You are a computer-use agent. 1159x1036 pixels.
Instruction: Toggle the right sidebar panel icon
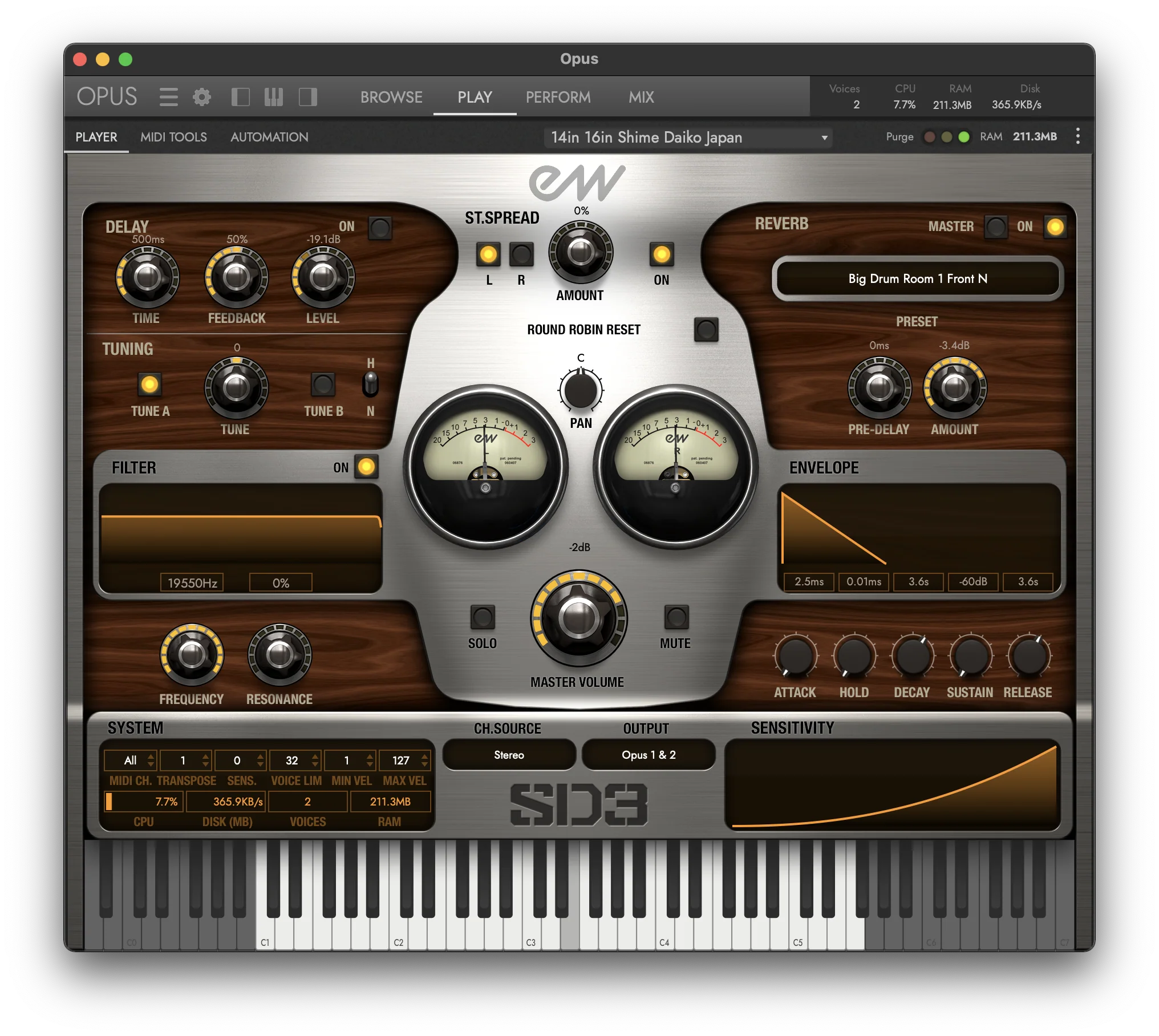coord(308,97)
